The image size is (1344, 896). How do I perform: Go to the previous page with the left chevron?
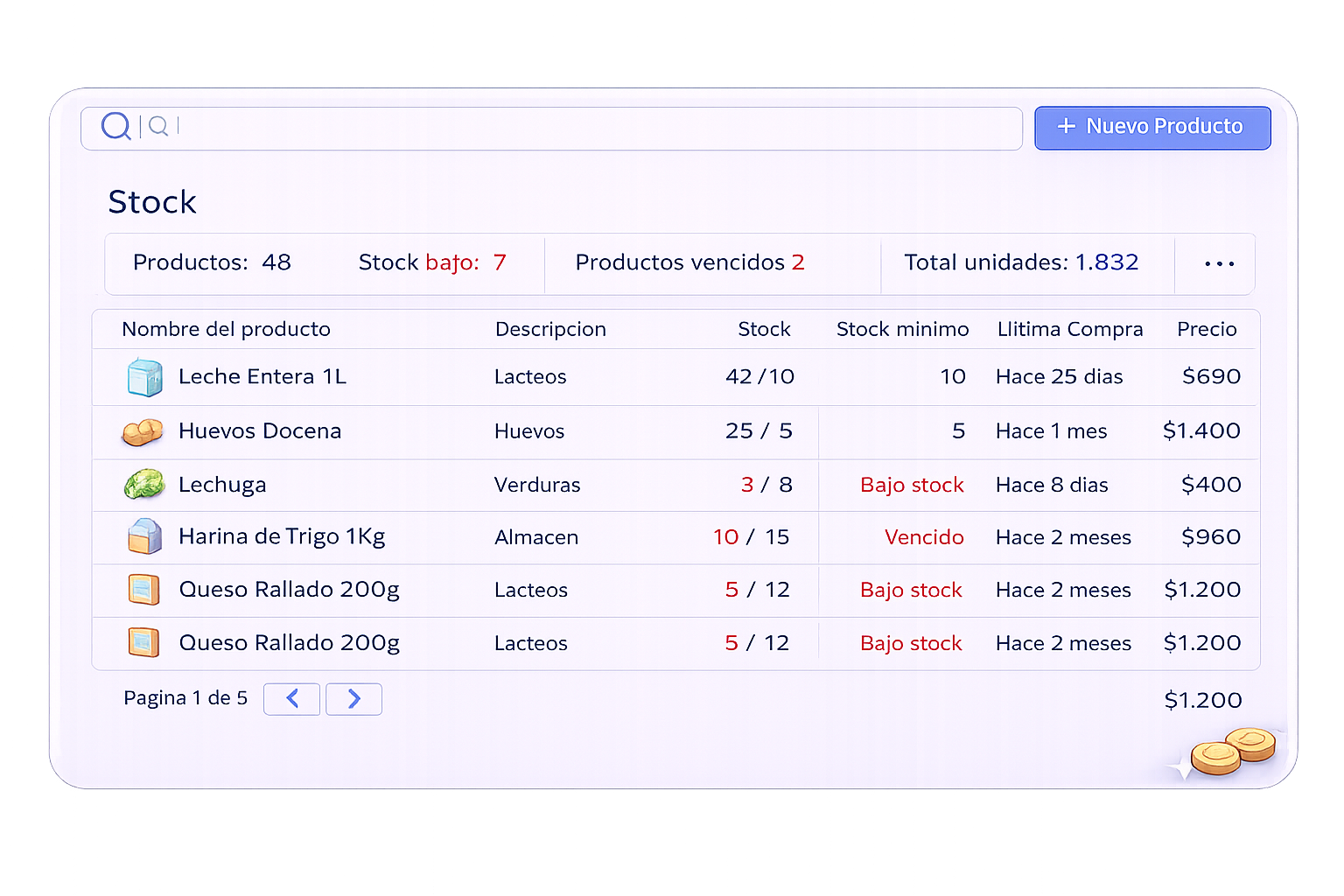[292, 699]
